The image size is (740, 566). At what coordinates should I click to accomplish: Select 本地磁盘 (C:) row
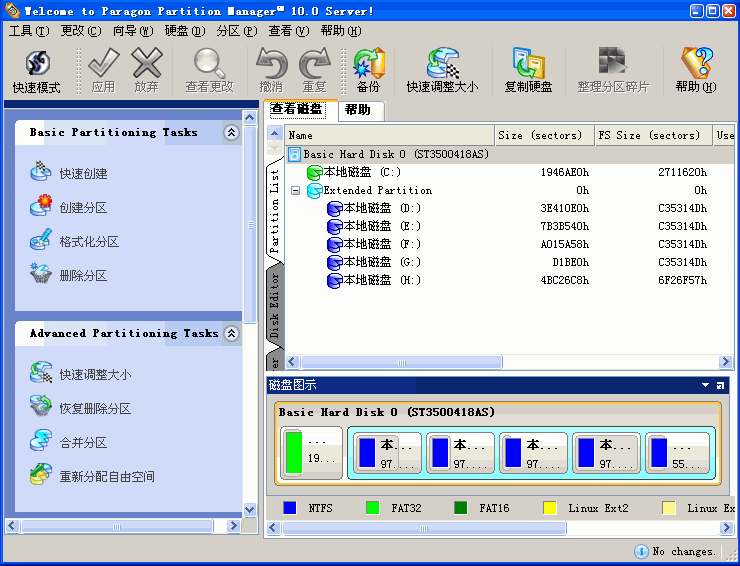(x=510, y=172)
